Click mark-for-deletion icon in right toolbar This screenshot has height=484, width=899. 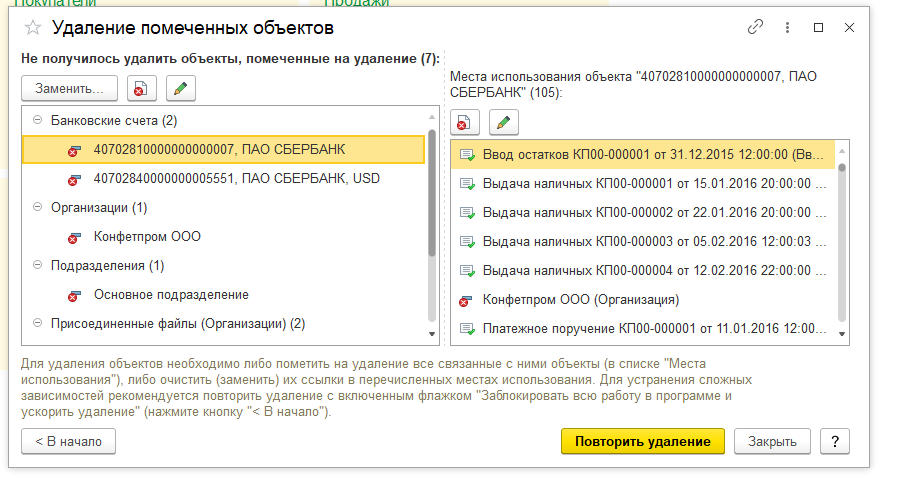tap(464, 122)
